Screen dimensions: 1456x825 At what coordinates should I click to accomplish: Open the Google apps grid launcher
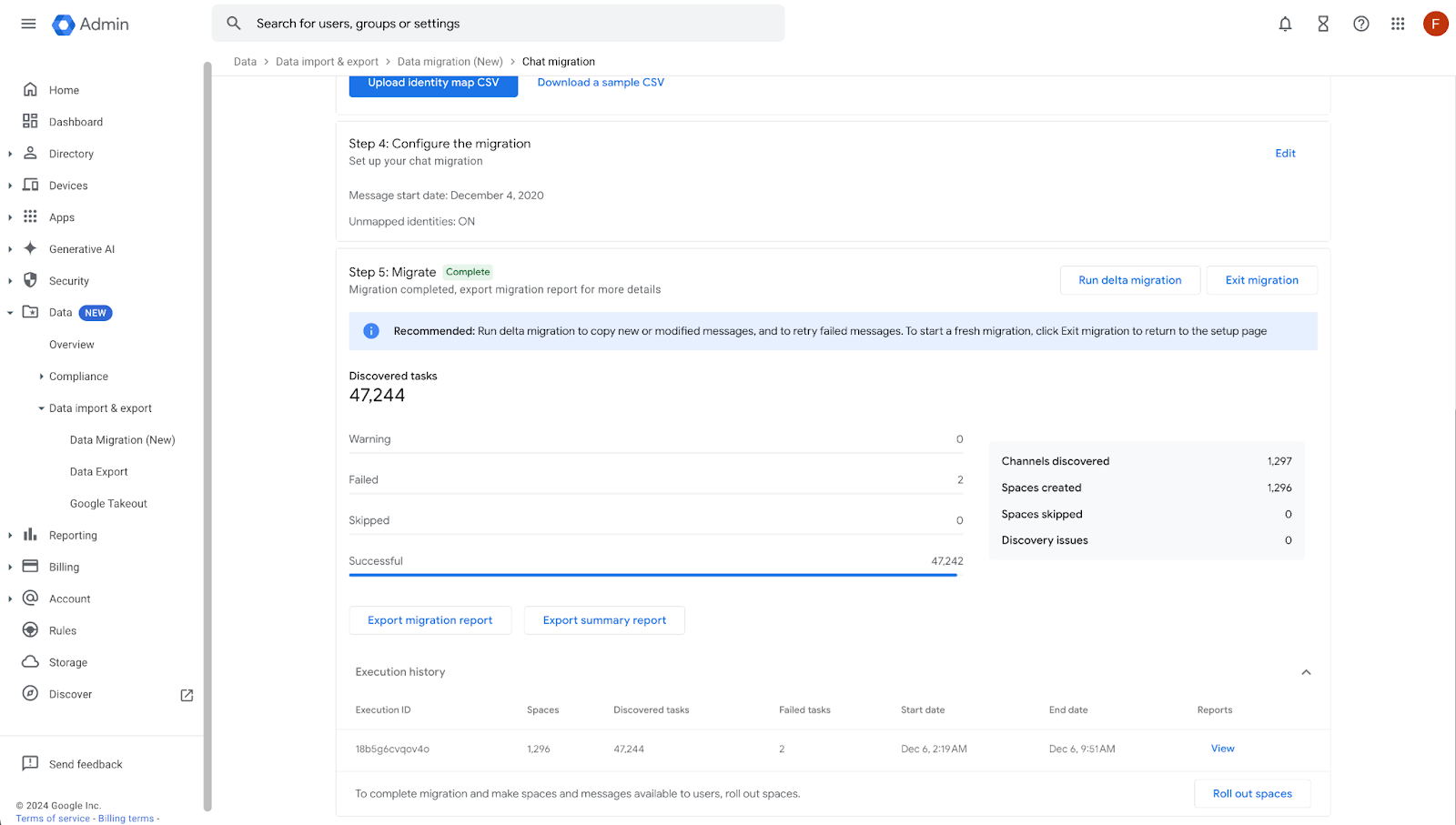click(1398, 24)
